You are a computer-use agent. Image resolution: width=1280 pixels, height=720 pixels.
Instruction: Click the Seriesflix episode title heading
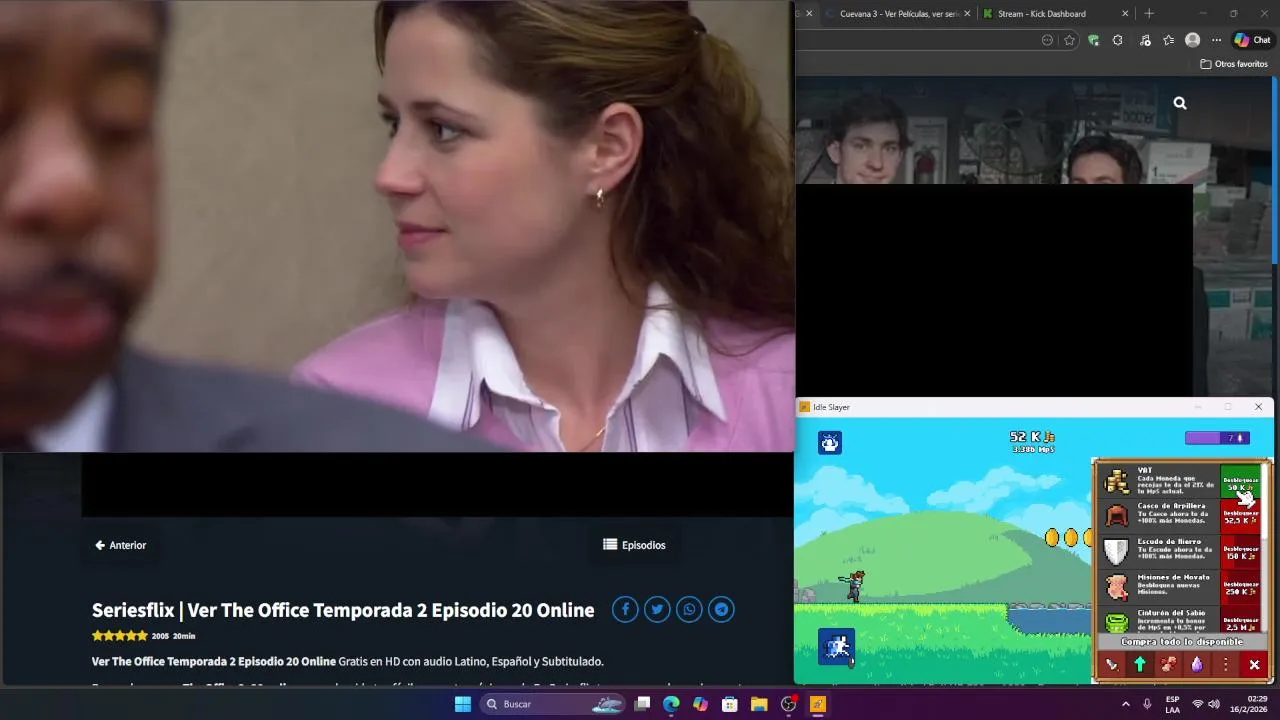point(343,610)
